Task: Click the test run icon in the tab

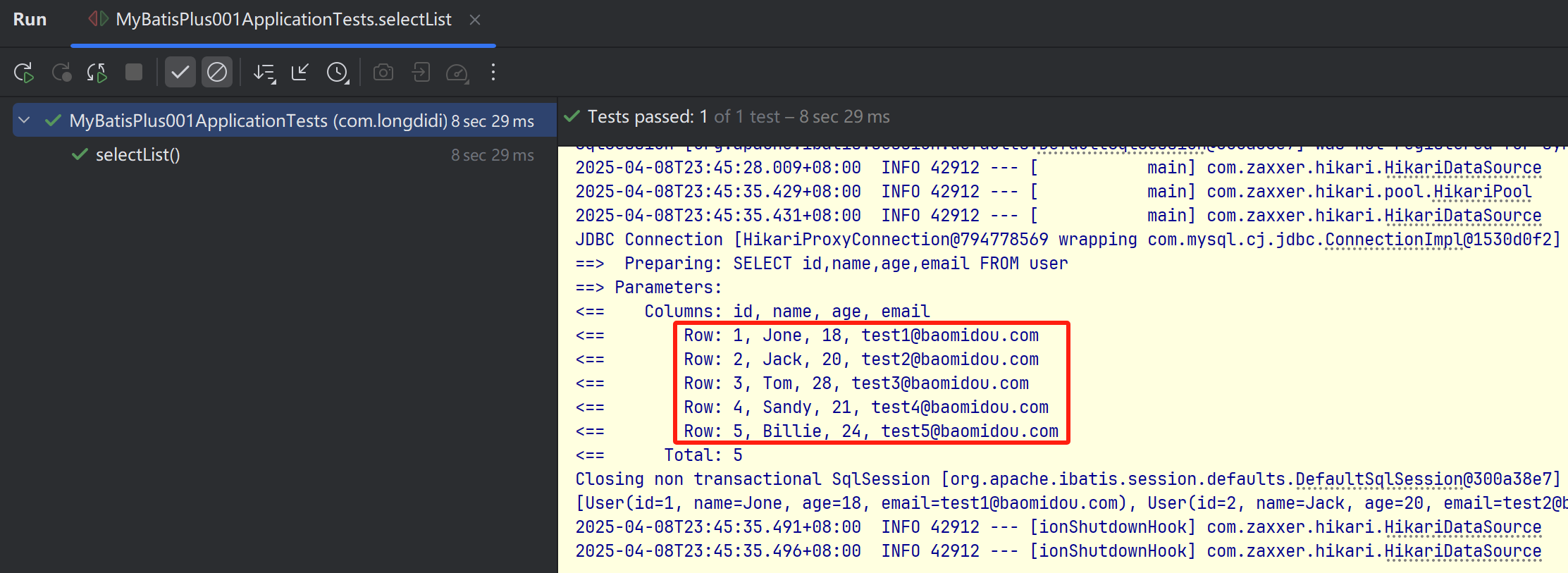Action: [x=98, y=19]
